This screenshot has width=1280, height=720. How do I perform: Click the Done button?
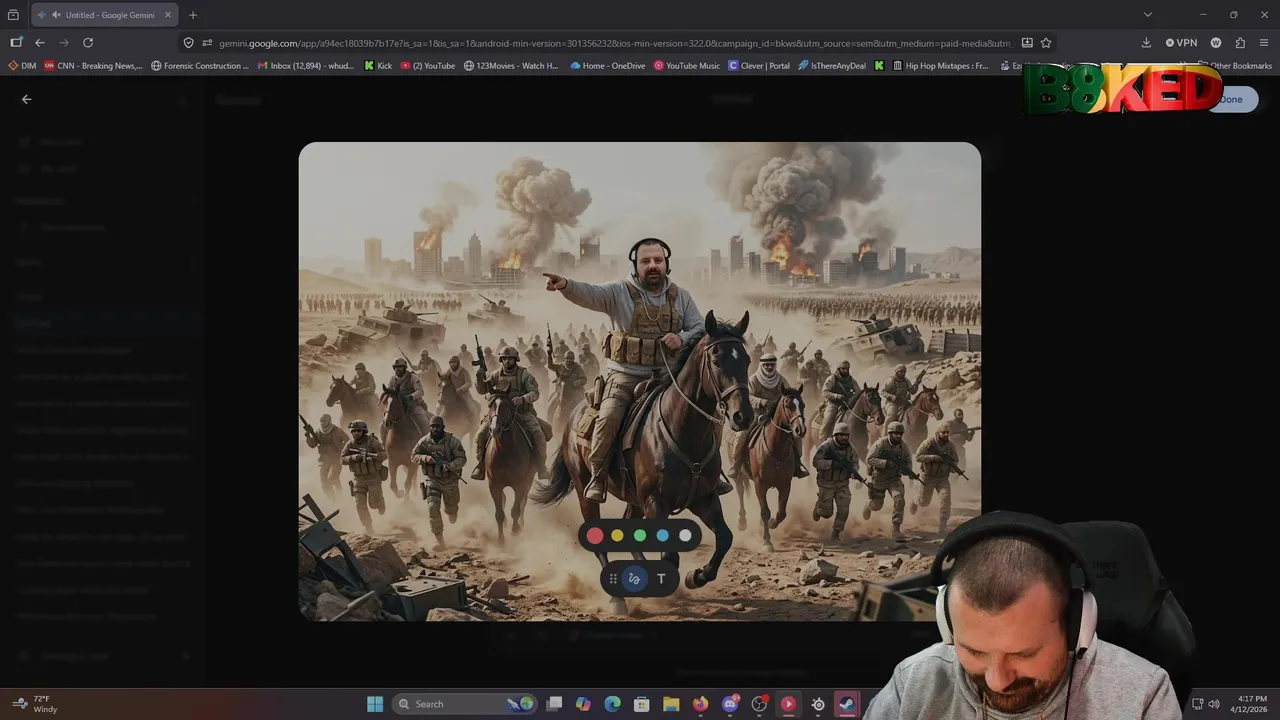[x=1231, y=99]
